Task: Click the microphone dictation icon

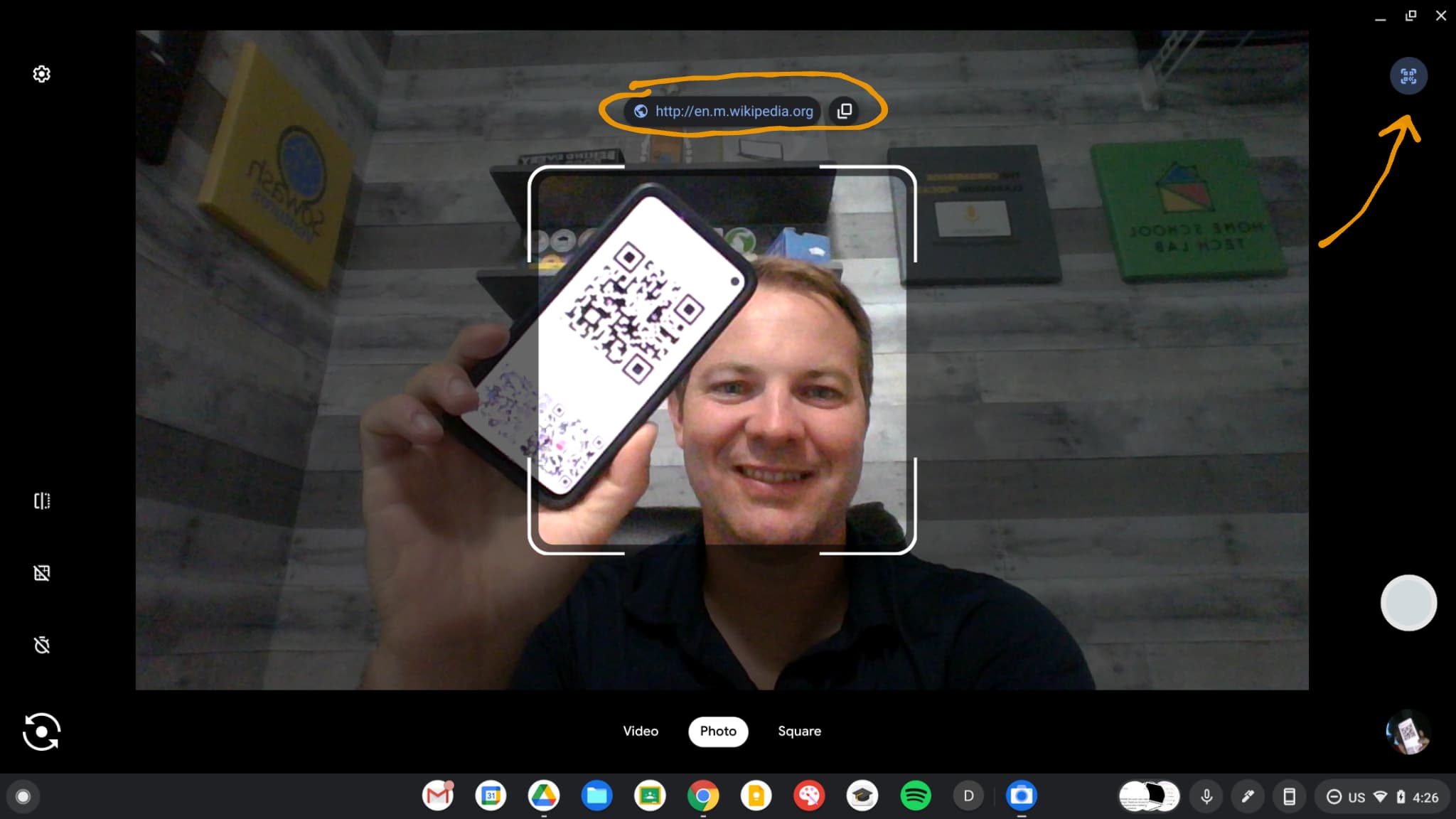Action: (x=1206, y=796)
